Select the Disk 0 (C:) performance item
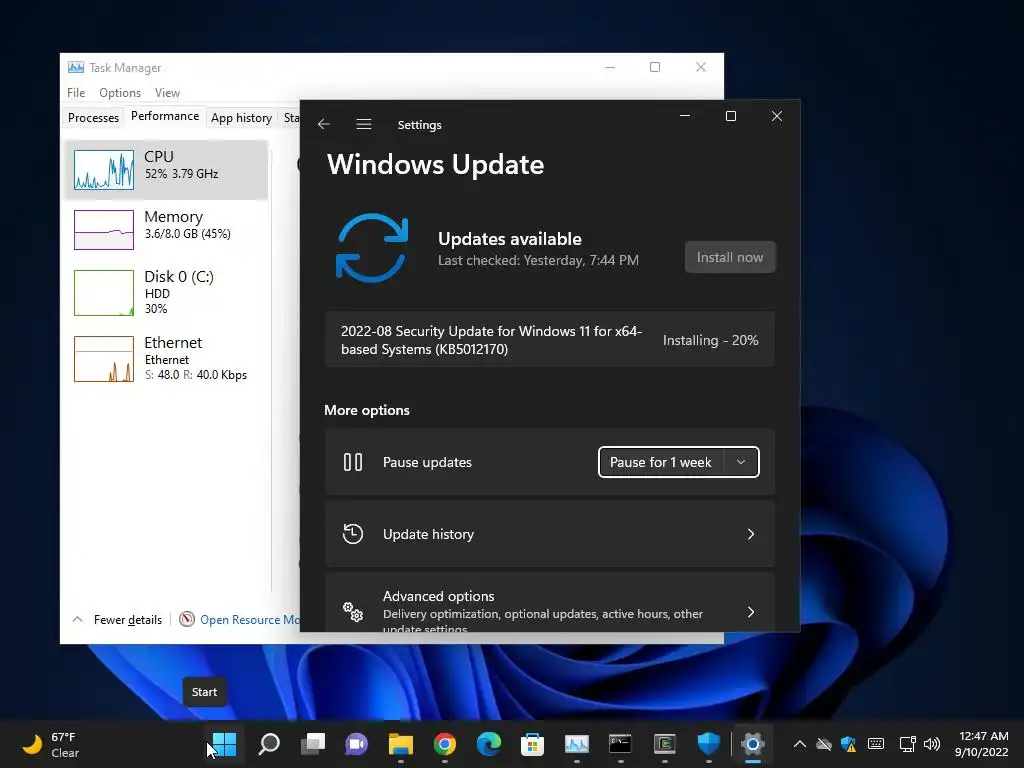 [x=166, y=293]
